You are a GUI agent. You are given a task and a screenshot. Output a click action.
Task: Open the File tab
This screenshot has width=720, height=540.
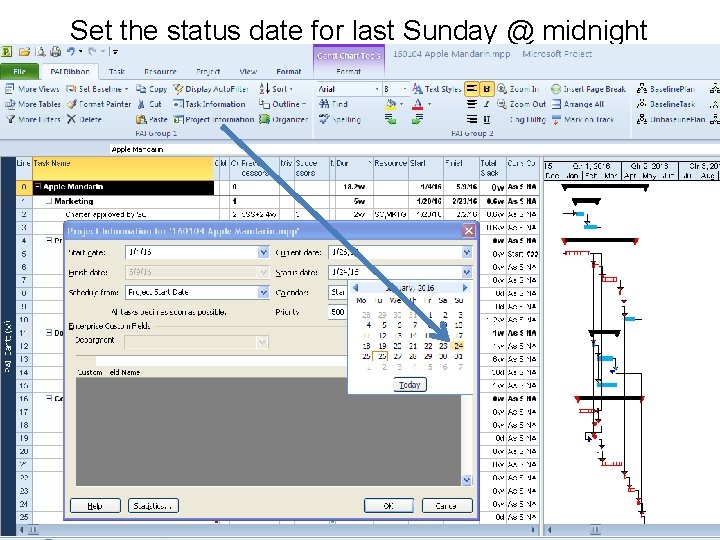(x=19, y=71)
